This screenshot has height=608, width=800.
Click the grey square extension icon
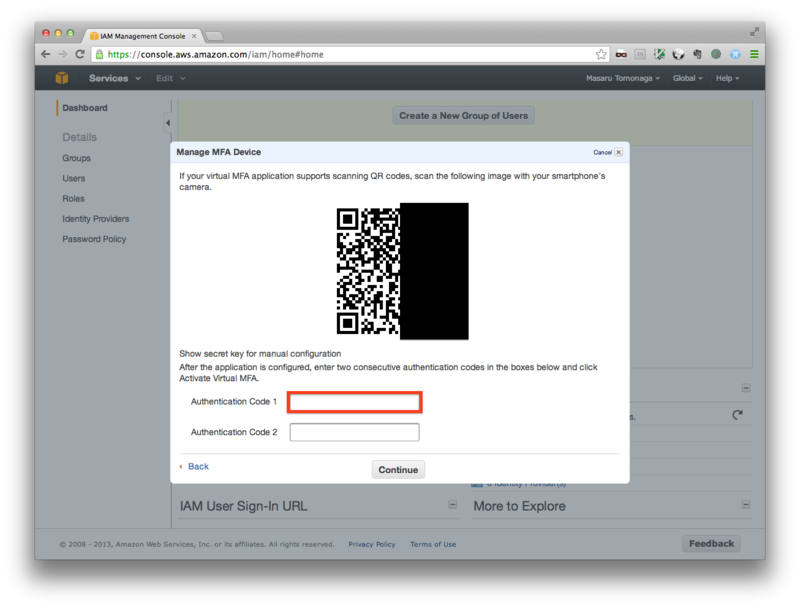point(640,54)
